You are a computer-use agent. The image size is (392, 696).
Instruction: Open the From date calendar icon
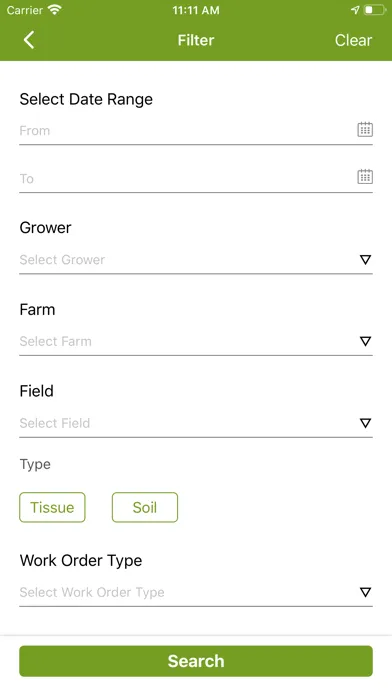(x=365, y=130)
